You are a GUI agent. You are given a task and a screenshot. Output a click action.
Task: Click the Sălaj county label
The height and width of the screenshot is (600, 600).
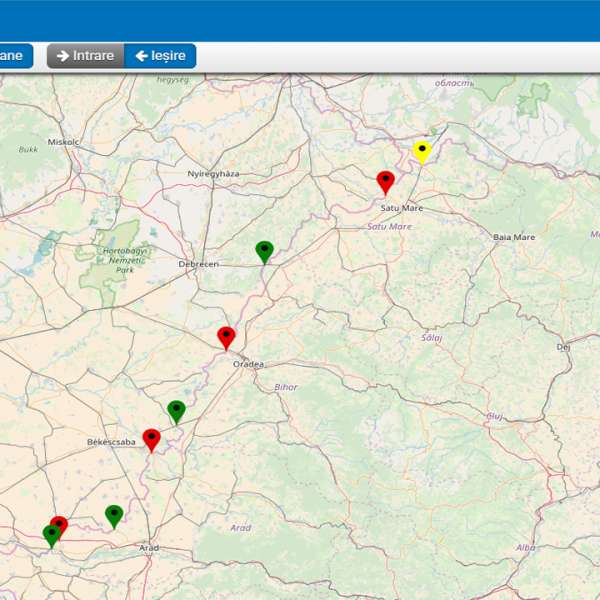(432, 338)
